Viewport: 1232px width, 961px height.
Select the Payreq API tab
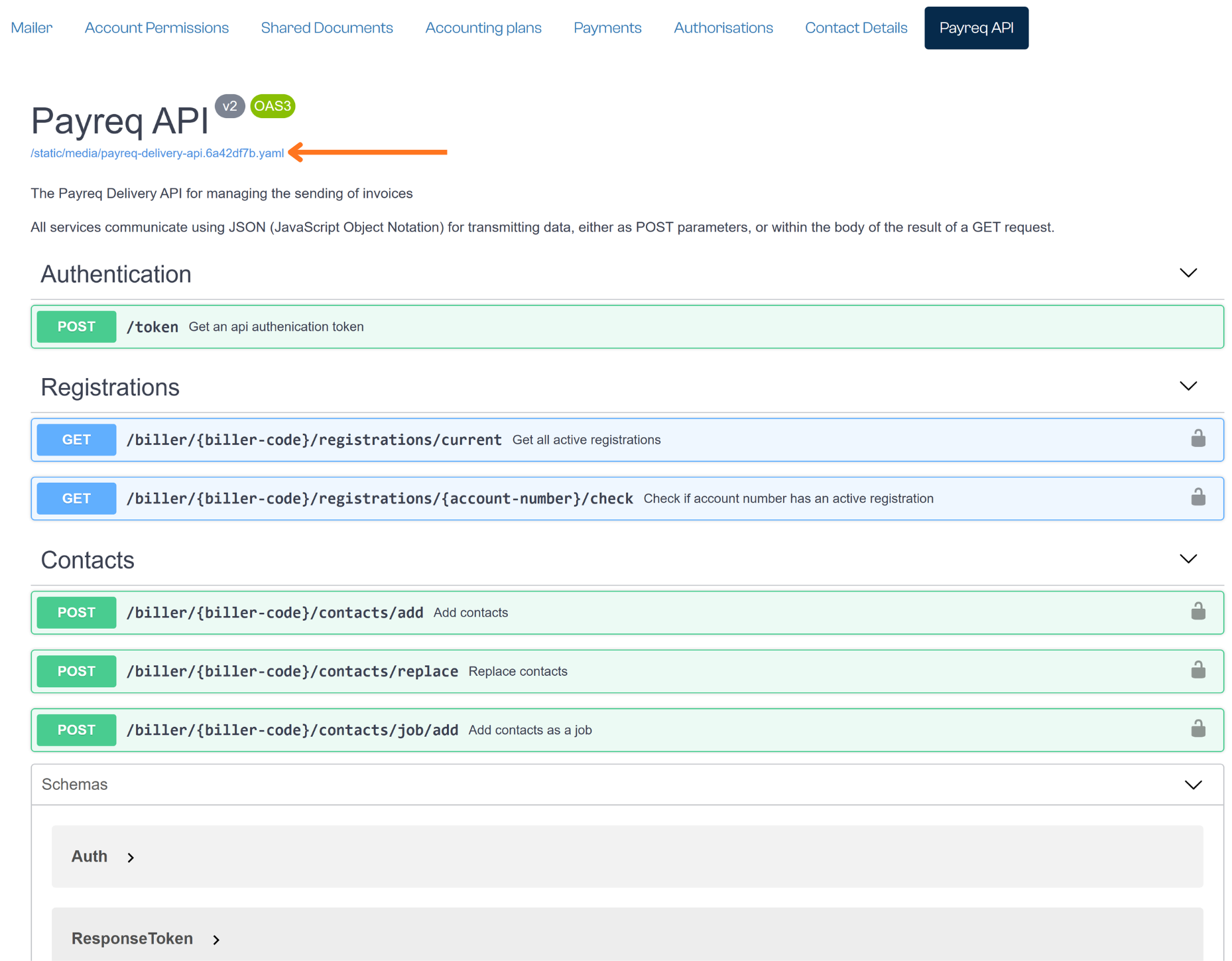point(976,28)
